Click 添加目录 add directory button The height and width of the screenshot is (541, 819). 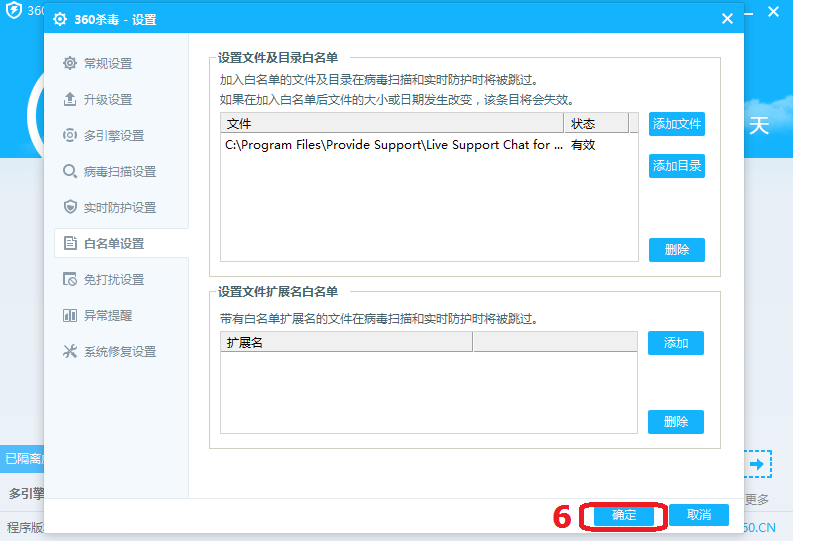pyautogui.click(x=676, y=166)
